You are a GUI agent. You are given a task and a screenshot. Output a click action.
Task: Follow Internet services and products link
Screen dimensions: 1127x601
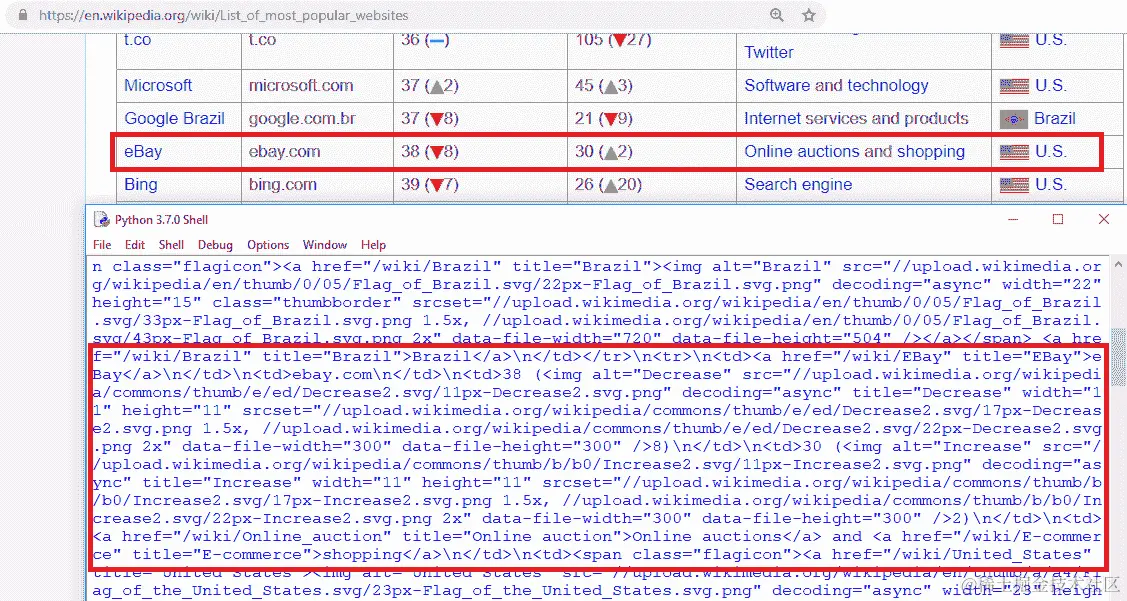(x=856, y=119)
